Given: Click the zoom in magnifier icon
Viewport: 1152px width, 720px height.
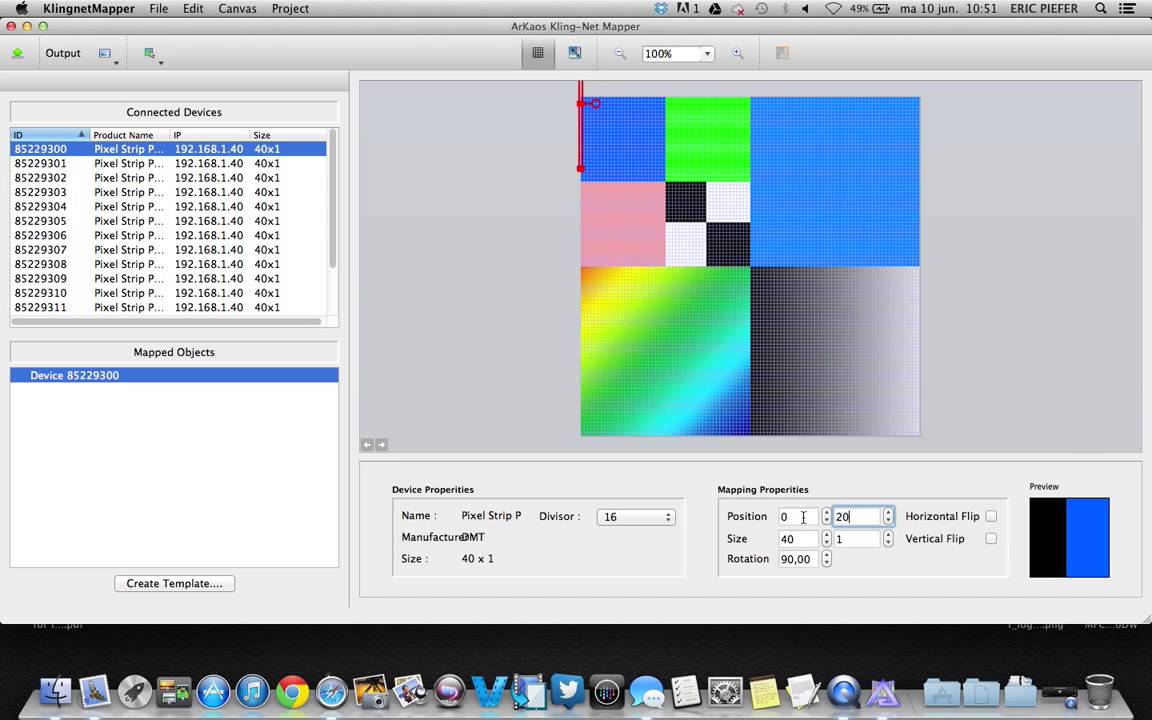Looking at the screenshot, I should [x=738, y=54].
